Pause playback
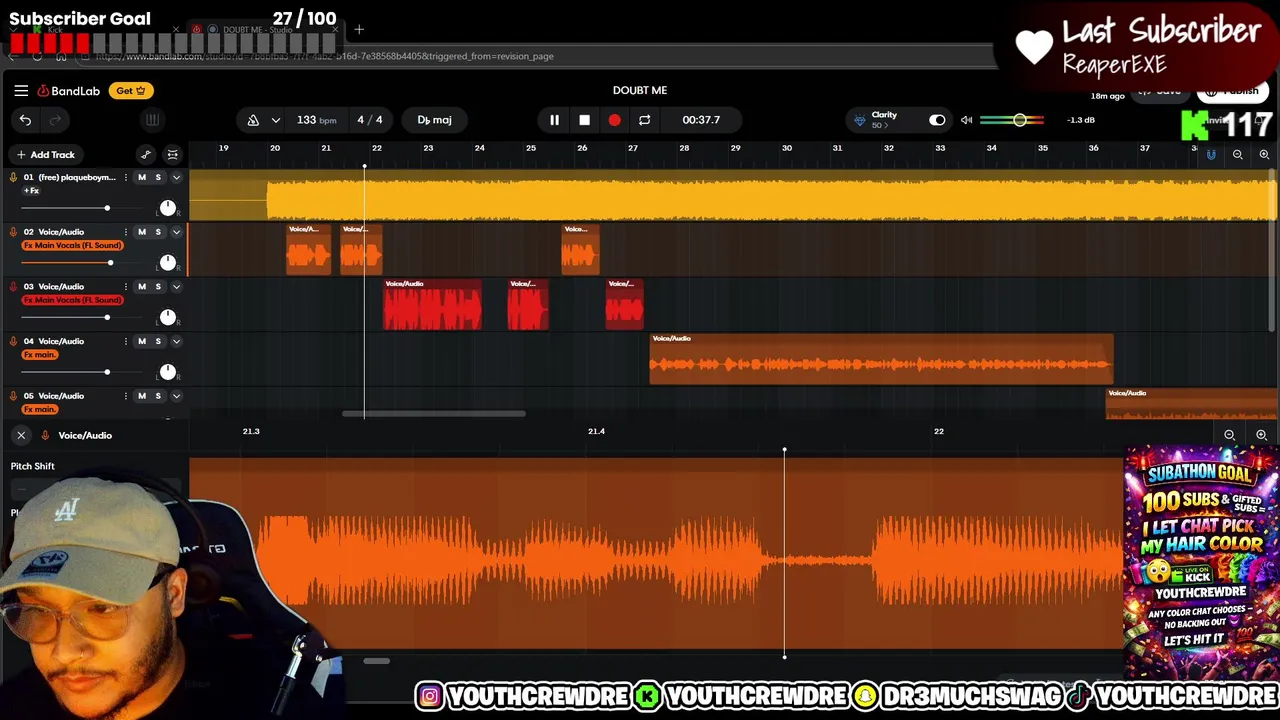This screenshot has height=720, width=1280. point(554,120)
